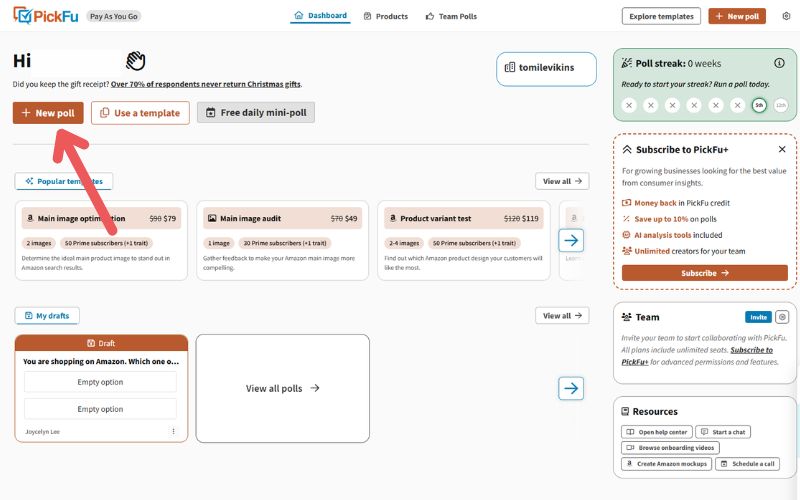Screen dimensions: 800x500
Task: Click the 30 Prime subscribers tag on Main image audit
Action: [285, 243]
